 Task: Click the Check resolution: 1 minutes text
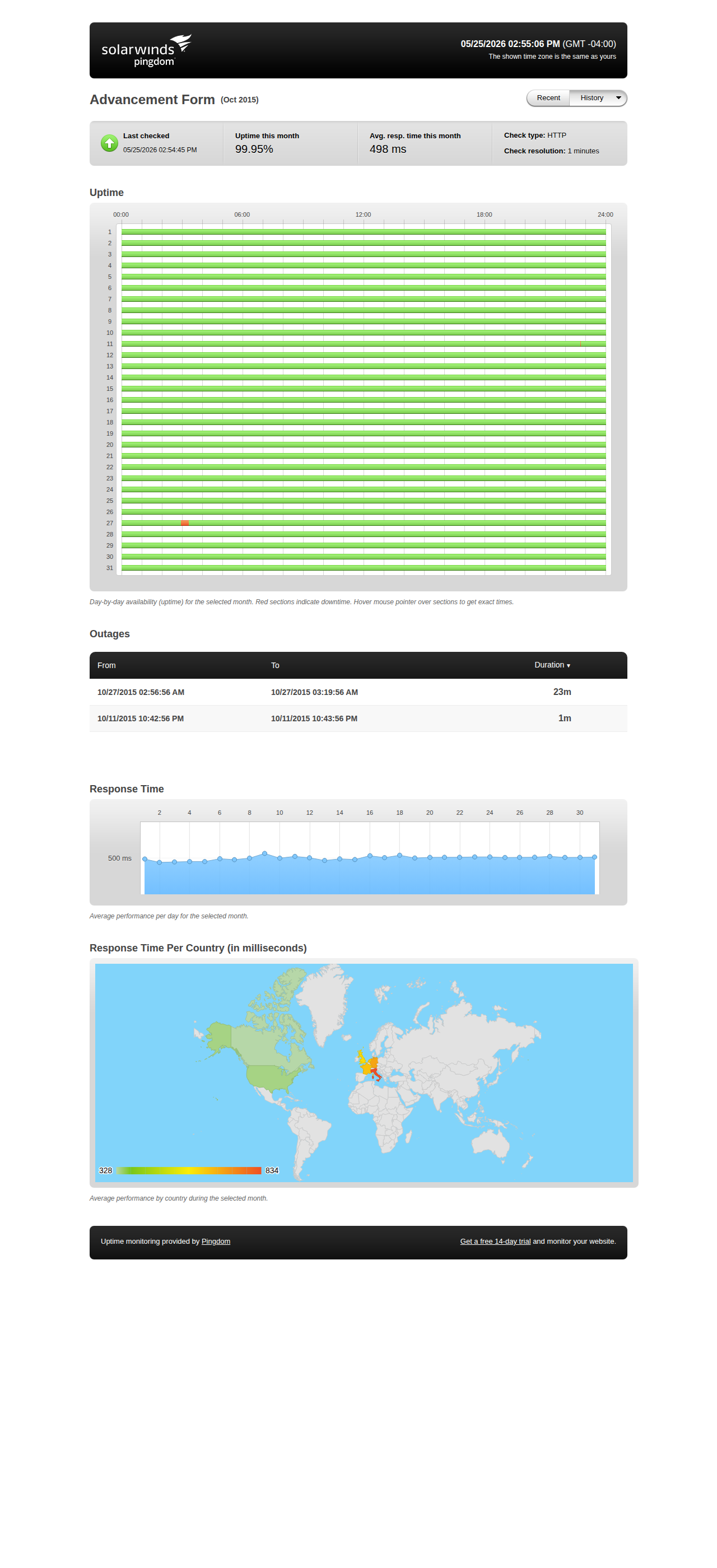(x=551, y=151)
